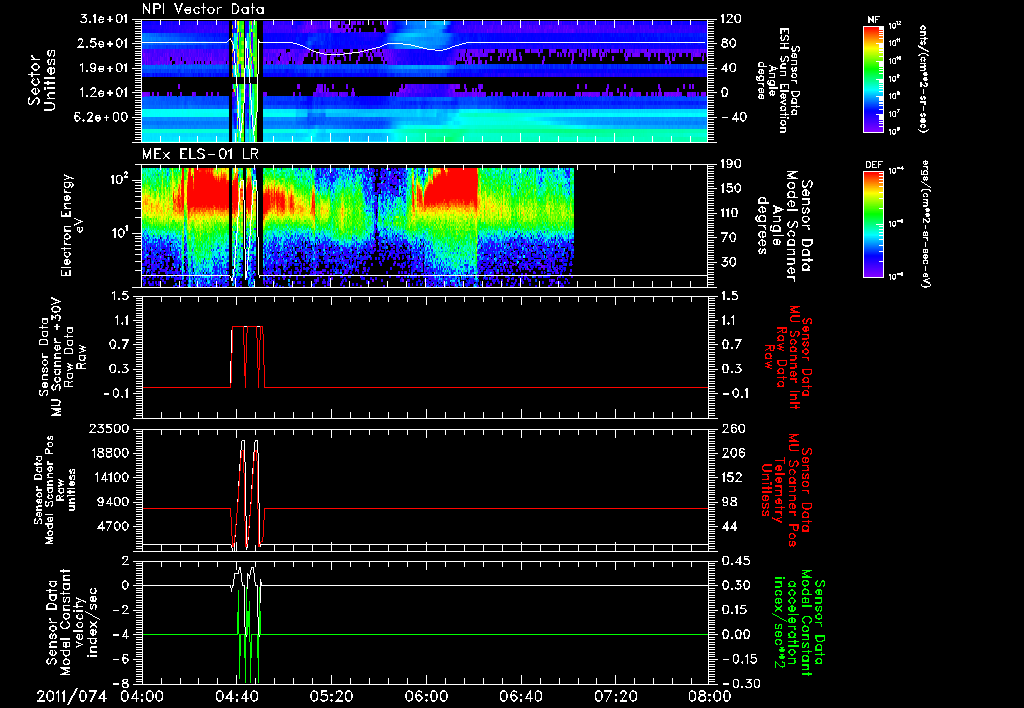Image resolution: width=1024 pixels, height=708 pixels.
Task: Click the white "MU Scanner +30V Raw Data" title
Action: 63,357
